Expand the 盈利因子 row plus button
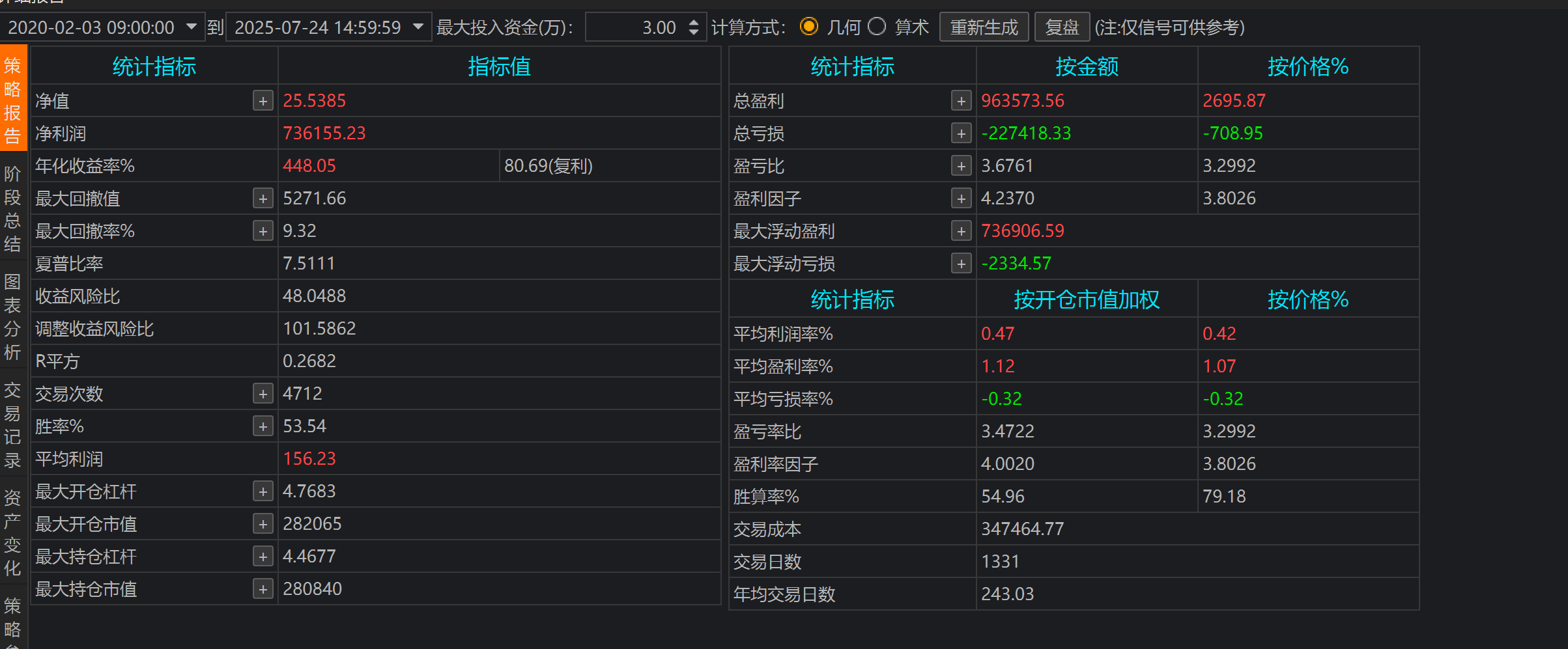This screenshot has width=1568, height=649. tap(962, 199)
